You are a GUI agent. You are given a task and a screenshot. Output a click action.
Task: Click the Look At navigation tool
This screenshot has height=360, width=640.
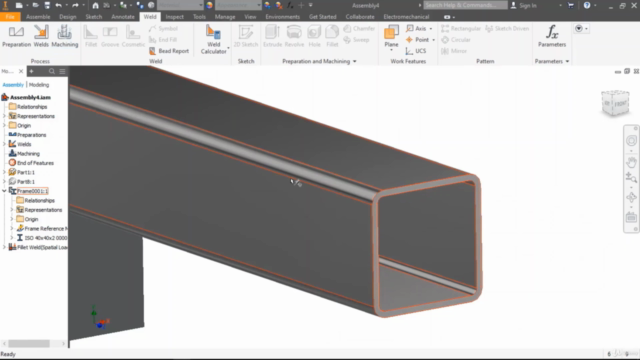(631, 218)
